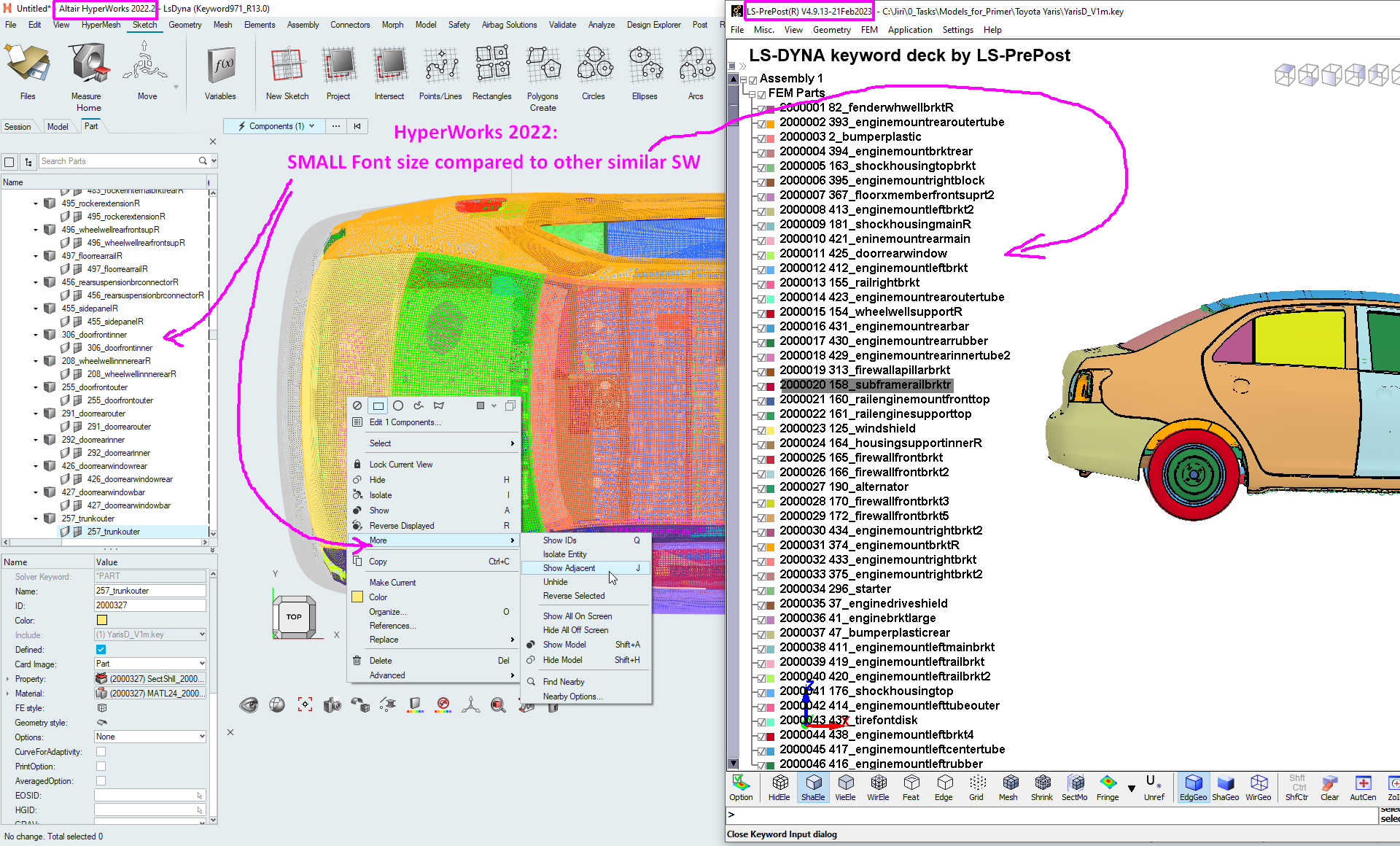Image resolution: width=1400 pixels, height=846 pixels.
Task: Choose Delete in the context menu
Action: tap(433, 661)
